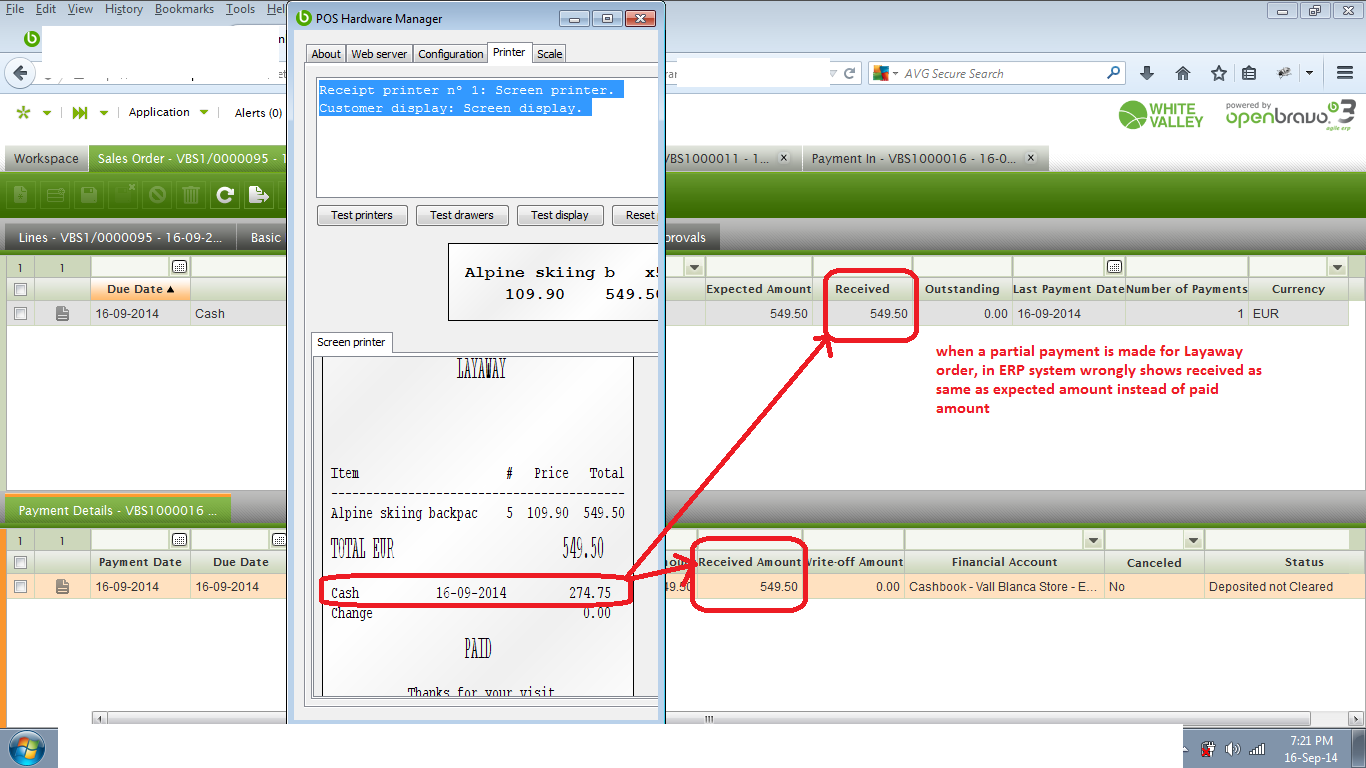The image size is (1366, 768).
Task: Expand the quick launch dropdown arrow
Action: pyautogui.click(x=104, y=113)
